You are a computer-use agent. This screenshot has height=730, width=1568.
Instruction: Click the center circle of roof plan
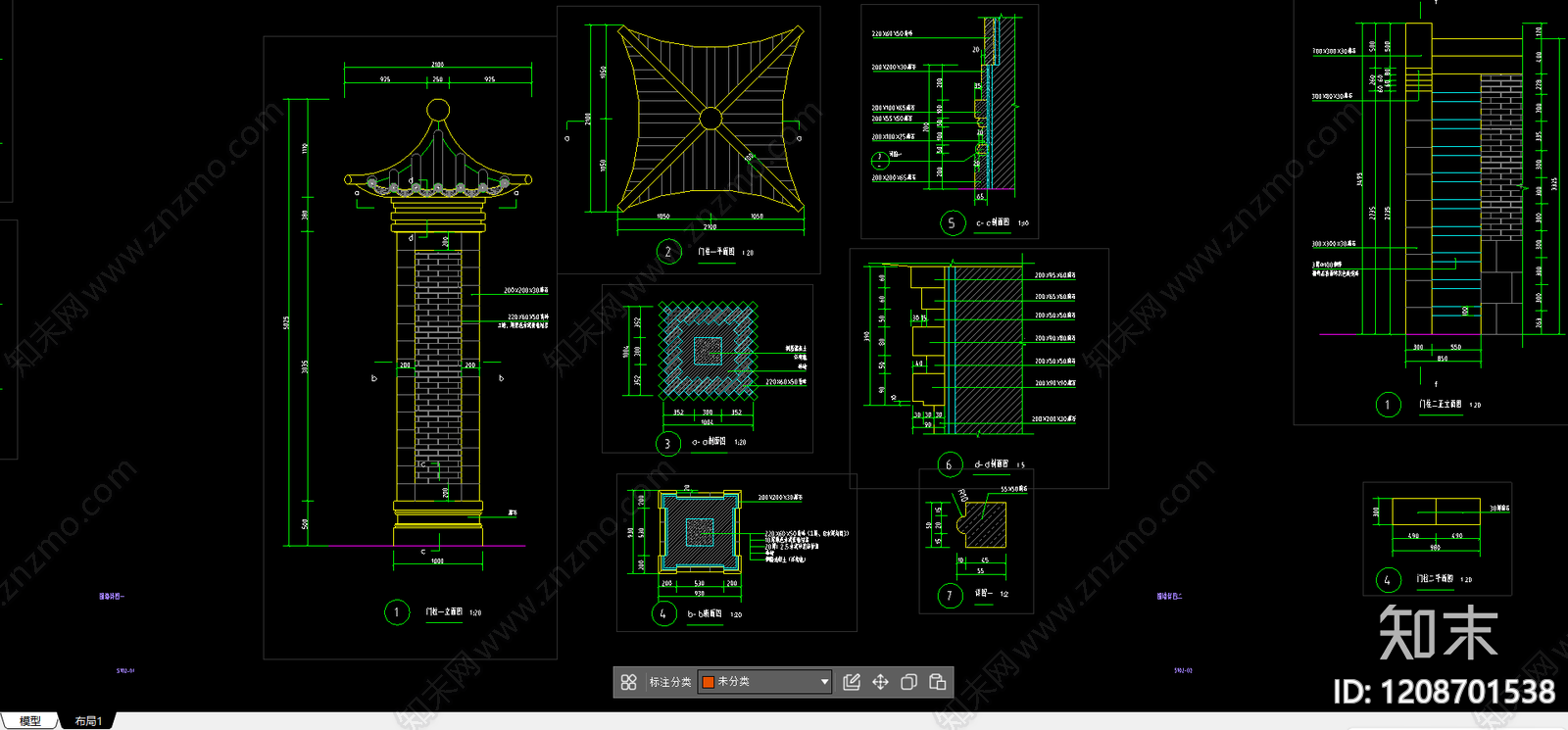(x=710, y=120)
